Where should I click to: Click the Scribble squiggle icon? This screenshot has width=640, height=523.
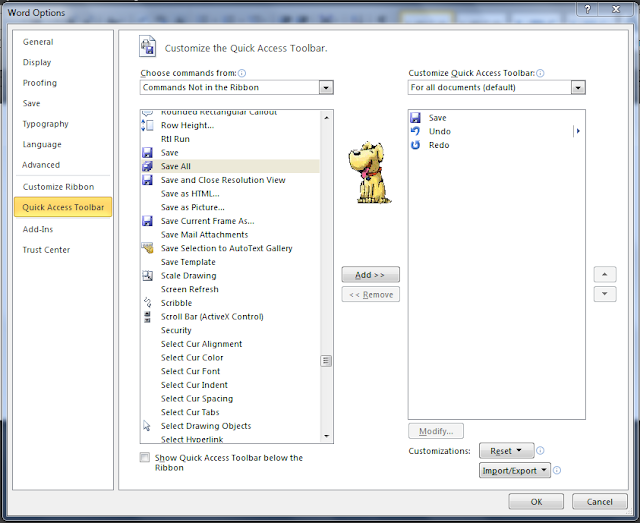pos(147,303)
